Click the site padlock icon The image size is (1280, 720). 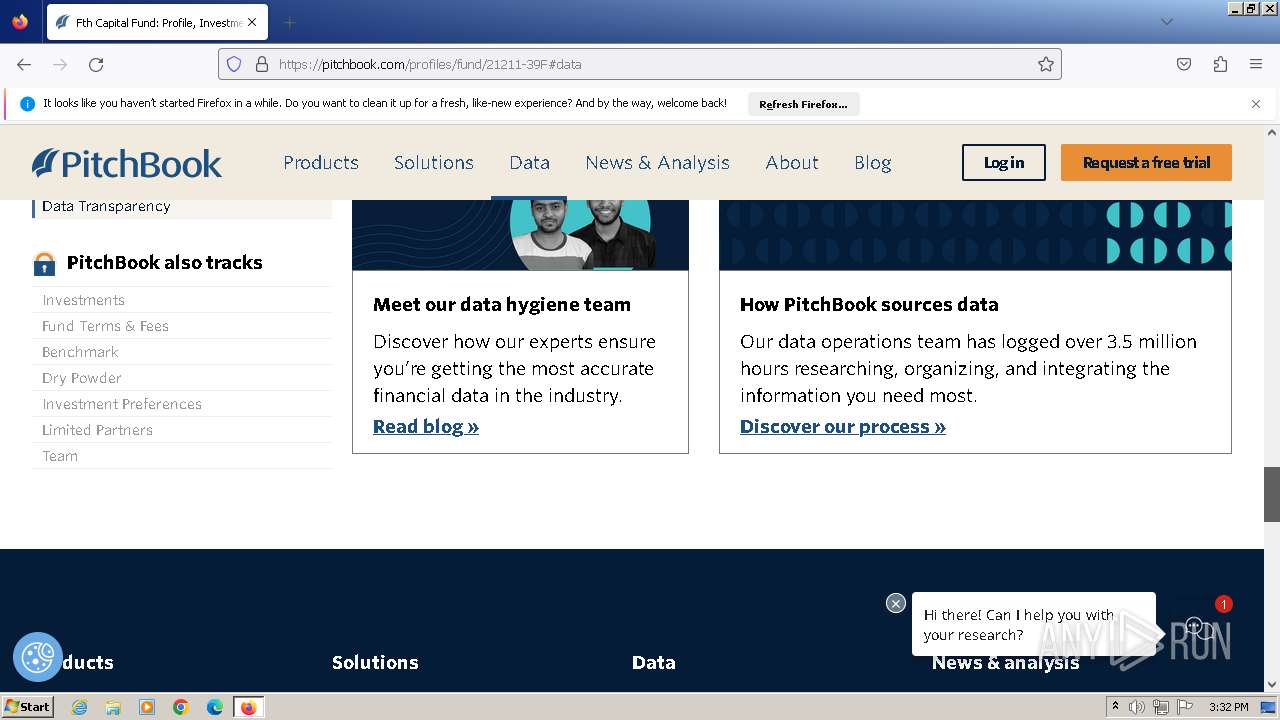point(262,64)
